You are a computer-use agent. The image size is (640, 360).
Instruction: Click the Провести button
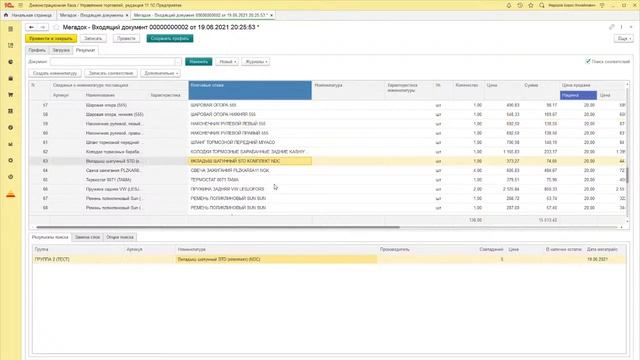(126, 38)
